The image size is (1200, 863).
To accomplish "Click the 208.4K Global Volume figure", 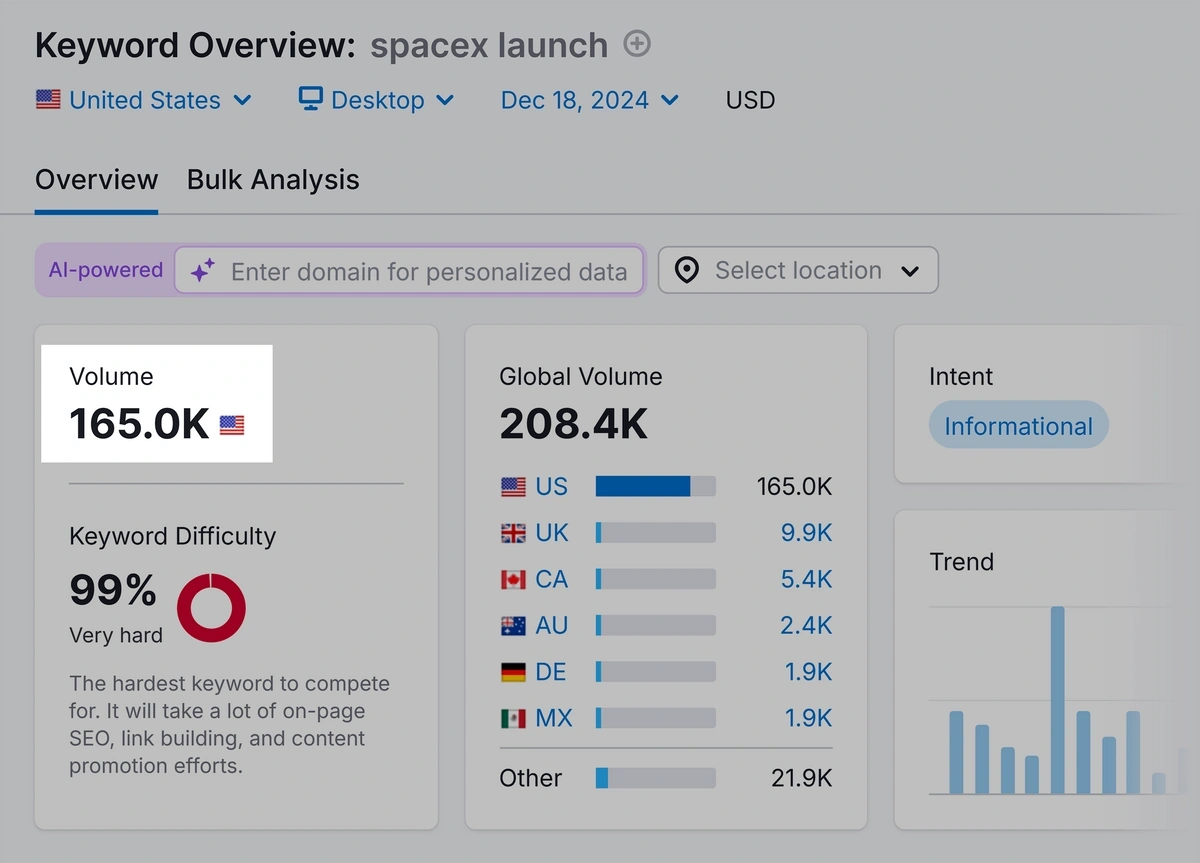I will pos(574,424).
